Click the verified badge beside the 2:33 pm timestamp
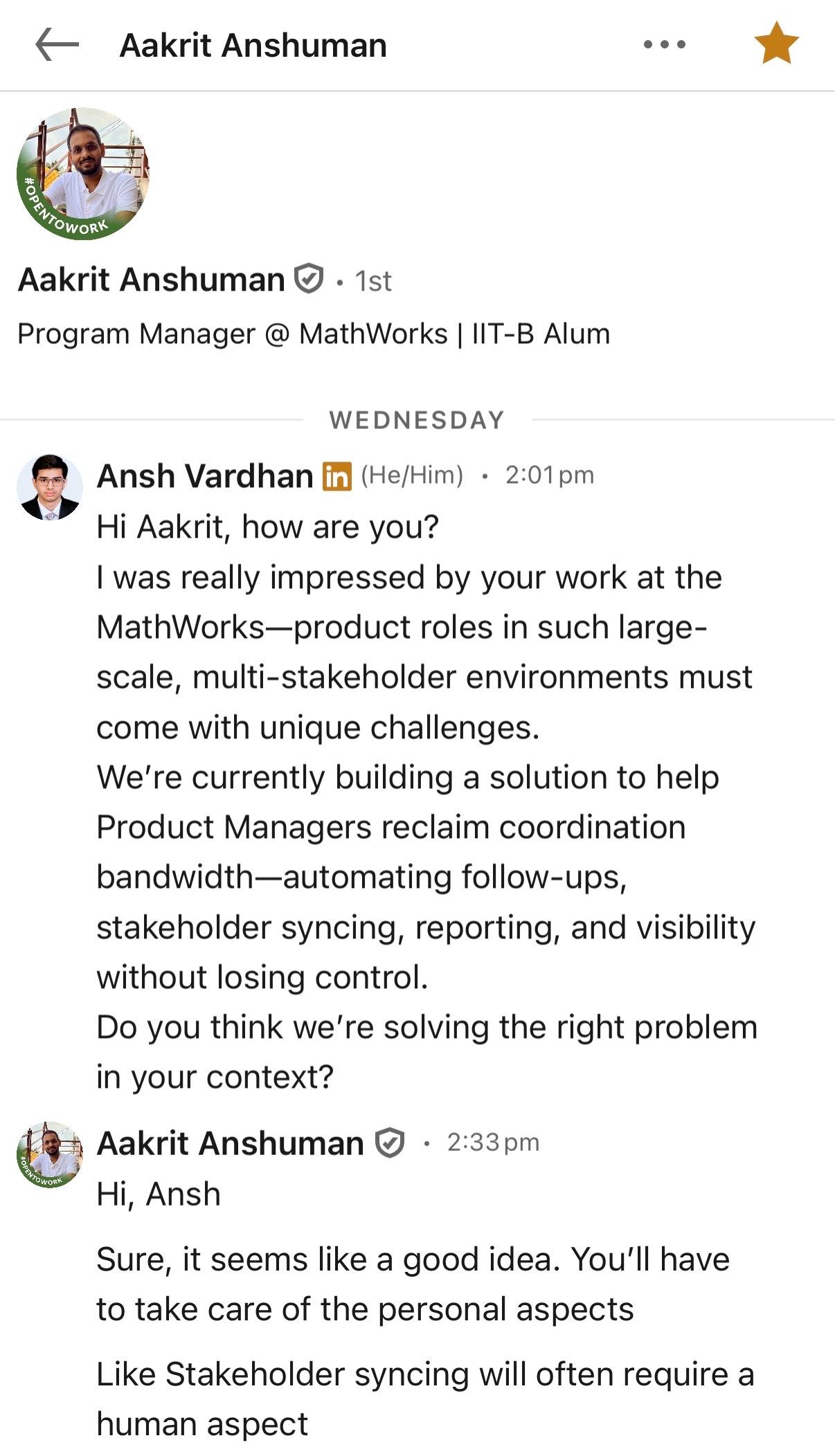The width and height of the screenshot is (835, 1456). pos(390,1143)
